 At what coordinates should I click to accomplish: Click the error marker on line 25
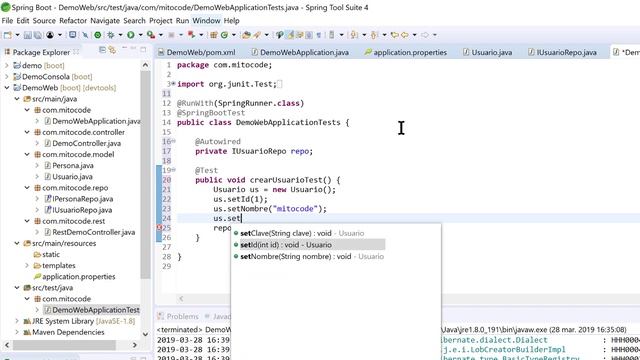point(159,227)
